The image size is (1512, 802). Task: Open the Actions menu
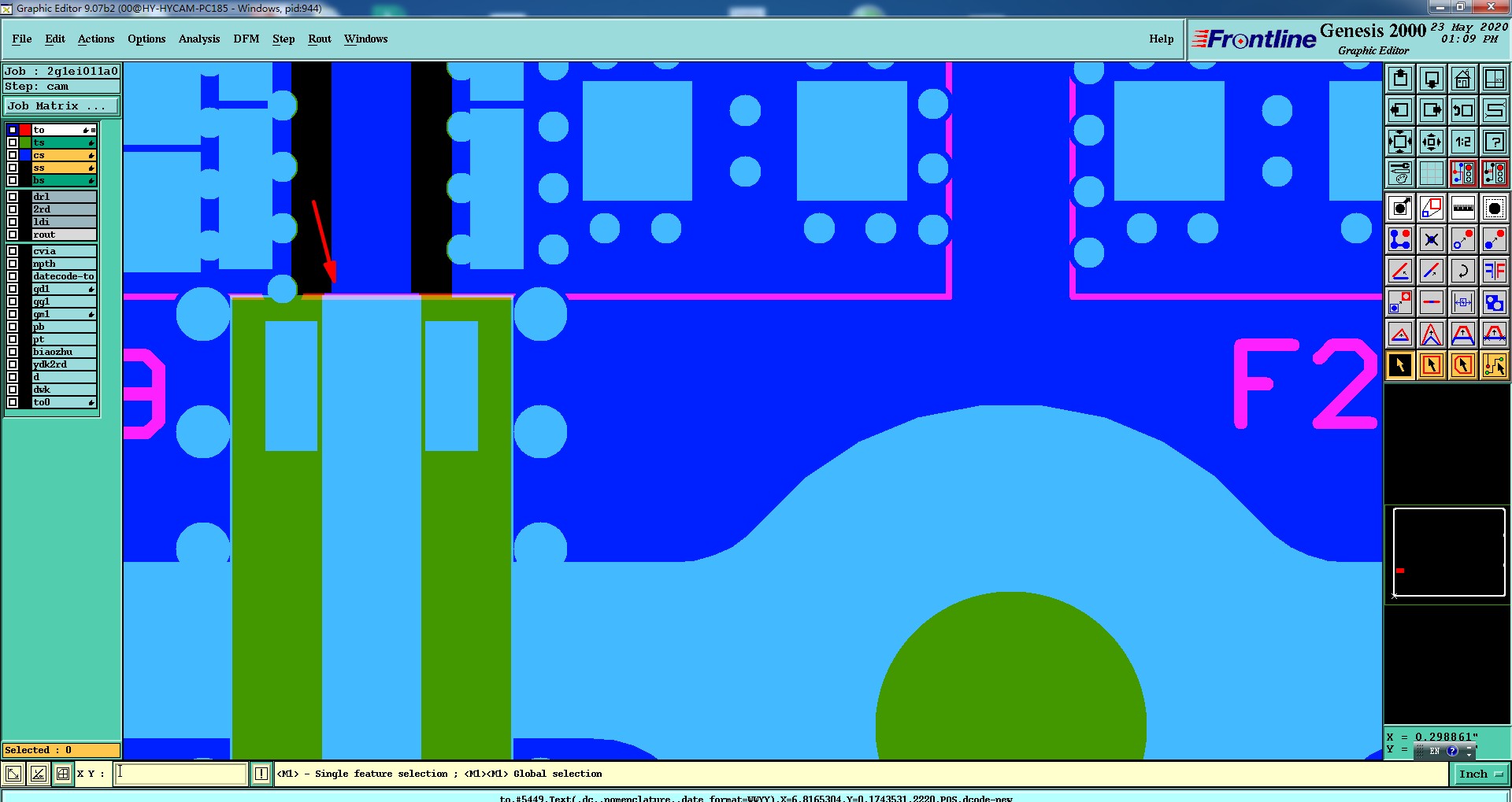click(96, 39)
